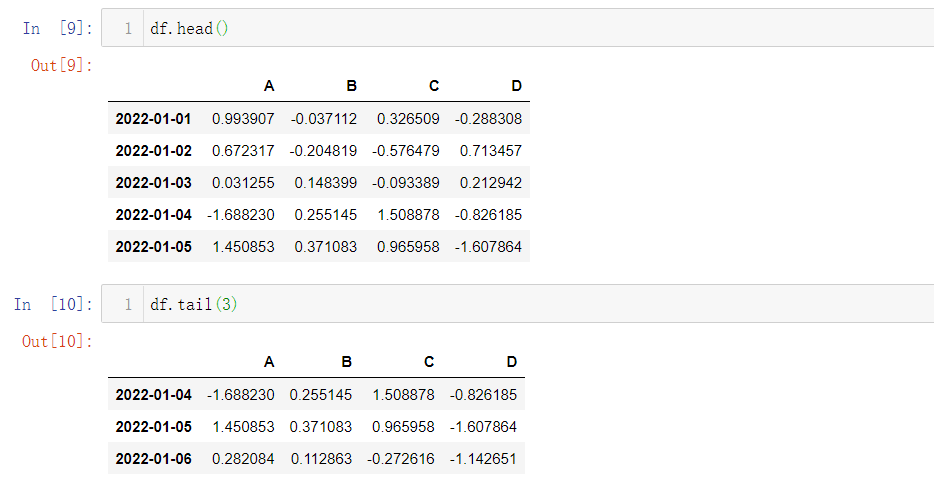Viewport: 934px width, 486px height.
Task: Click column header C in Out[10] table
Action: click(x=429, y=362)
